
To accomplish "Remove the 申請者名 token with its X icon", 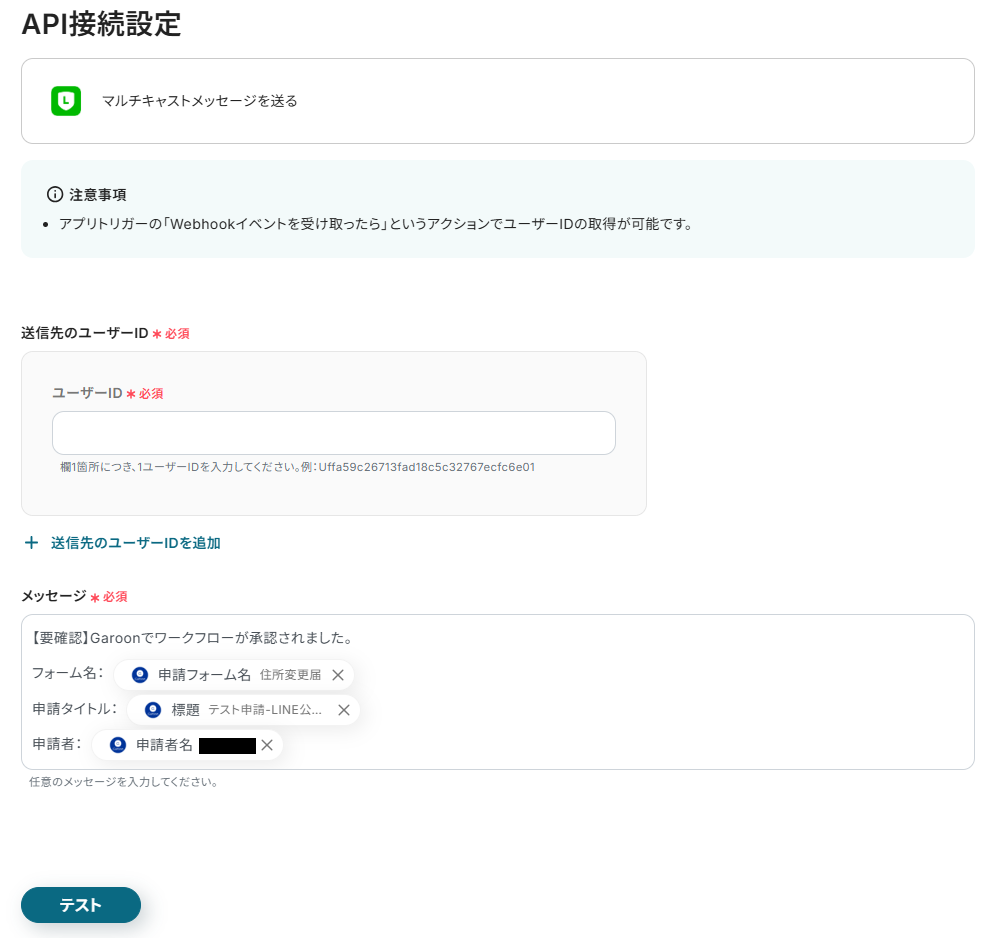I will pos(266,745).
